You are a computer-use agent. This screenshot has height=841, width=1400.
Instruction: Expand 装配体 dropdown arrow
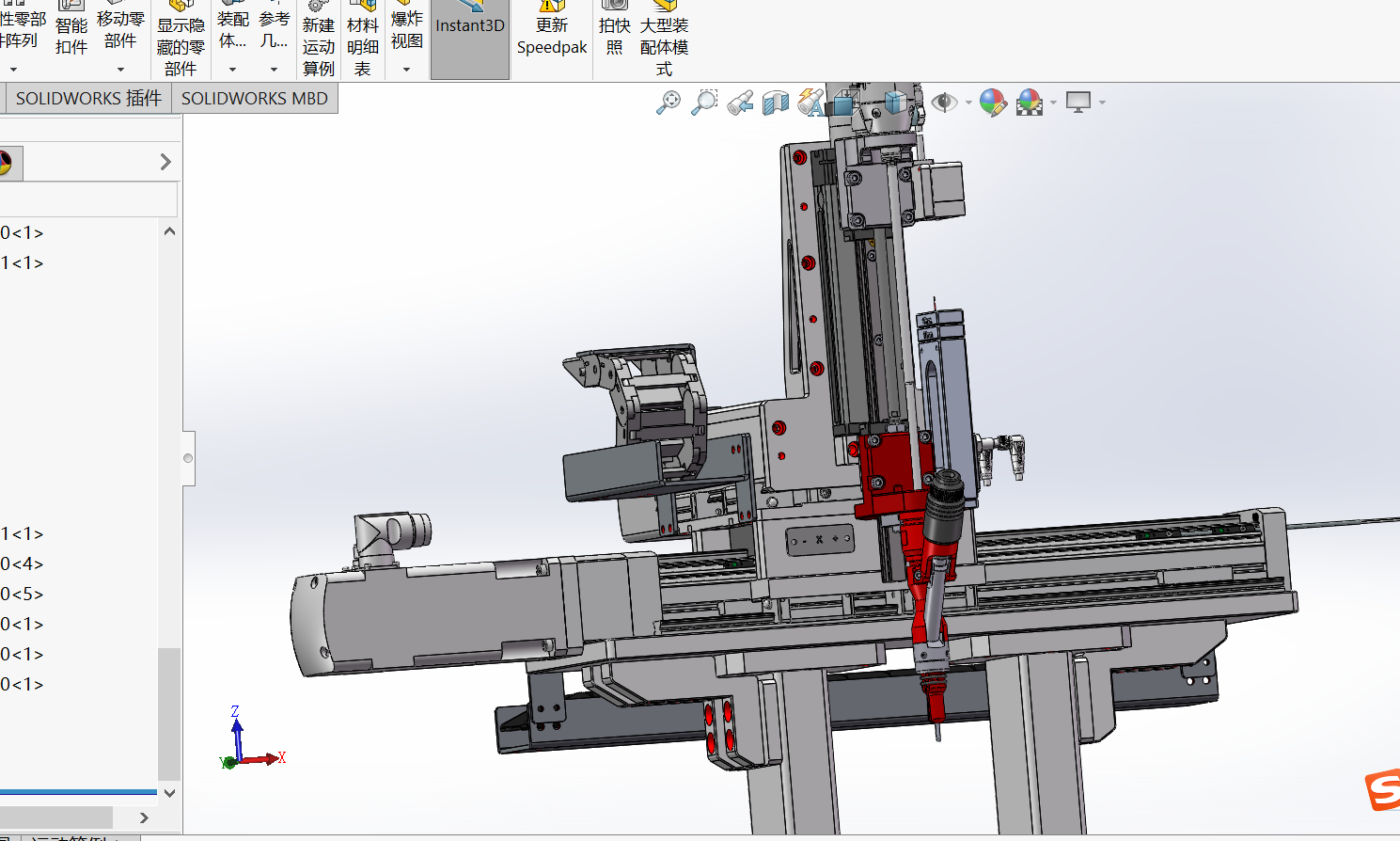232,70
